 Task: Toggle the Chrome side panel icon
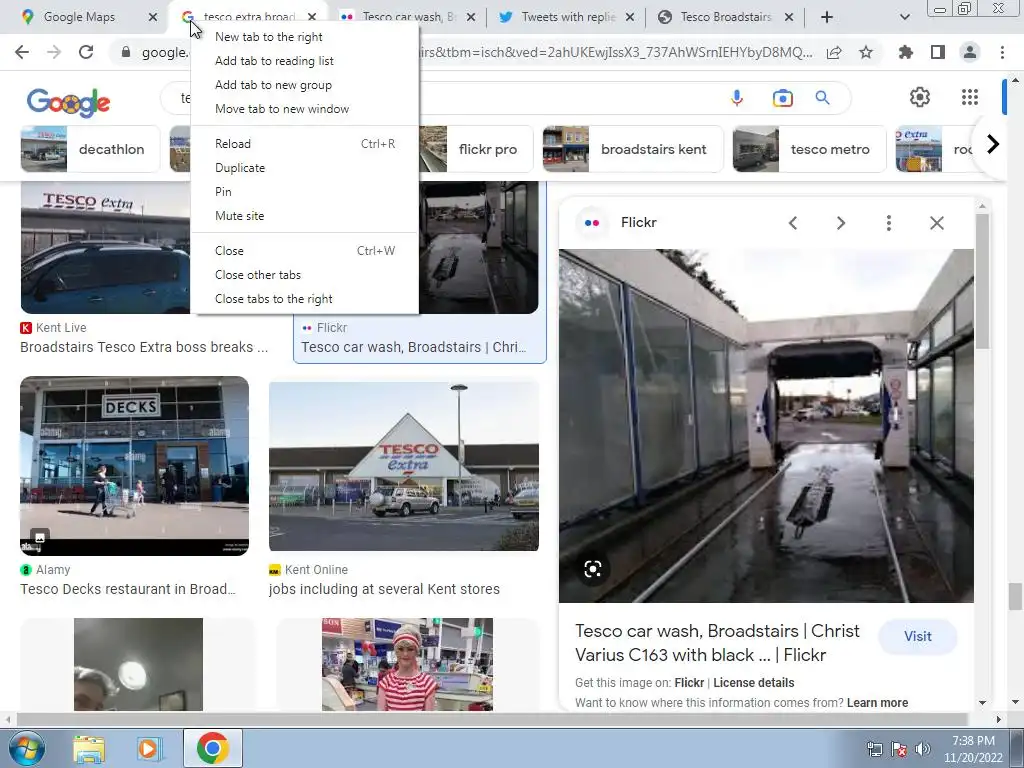(938, 52)
